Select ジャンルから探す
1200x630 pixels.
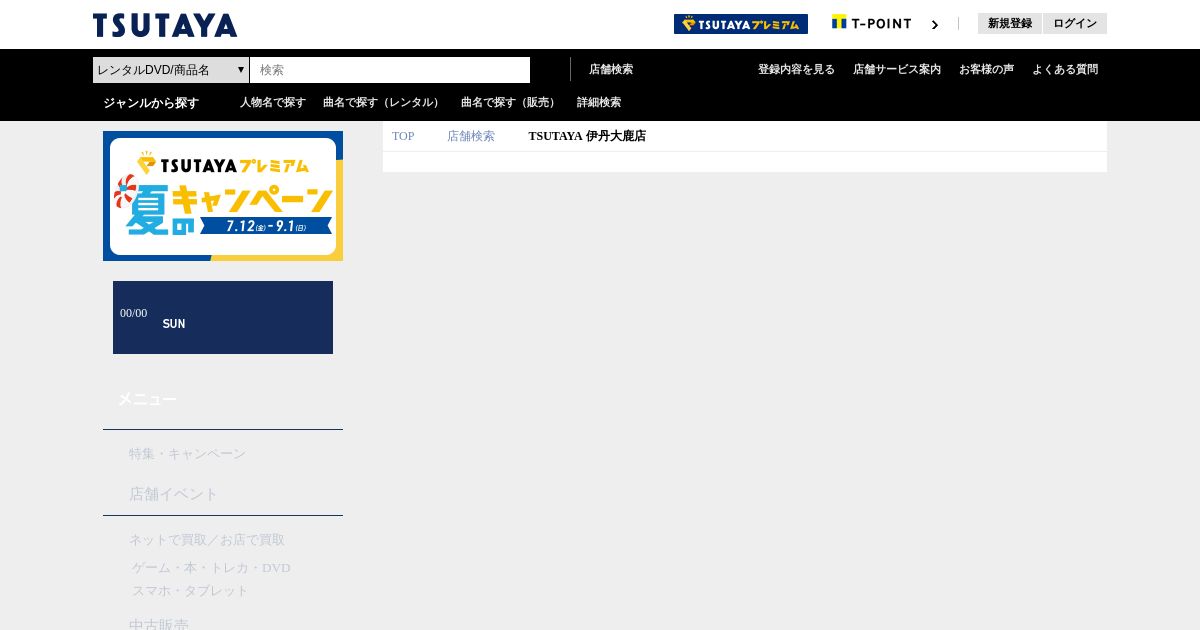coord(151,102)
